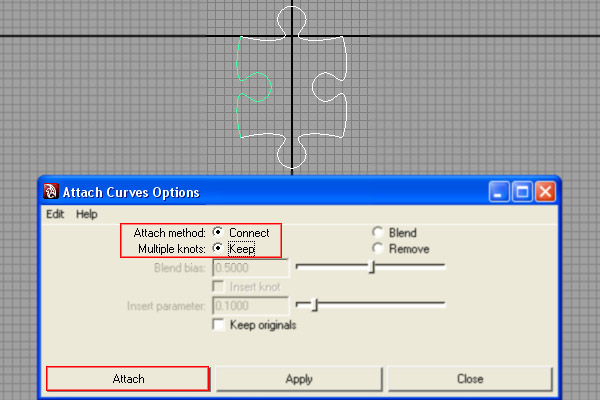Click the Attach button
Image resolution: width=600 pixels, height=400 pixels.
click(x=128, y=379)
